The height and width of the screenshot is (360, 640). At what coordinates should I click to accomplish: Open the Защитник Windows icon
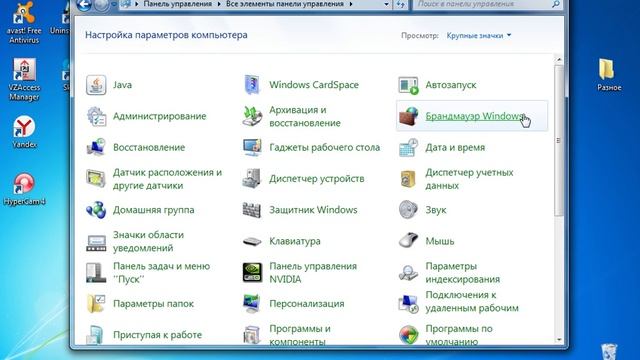point(252,210)
